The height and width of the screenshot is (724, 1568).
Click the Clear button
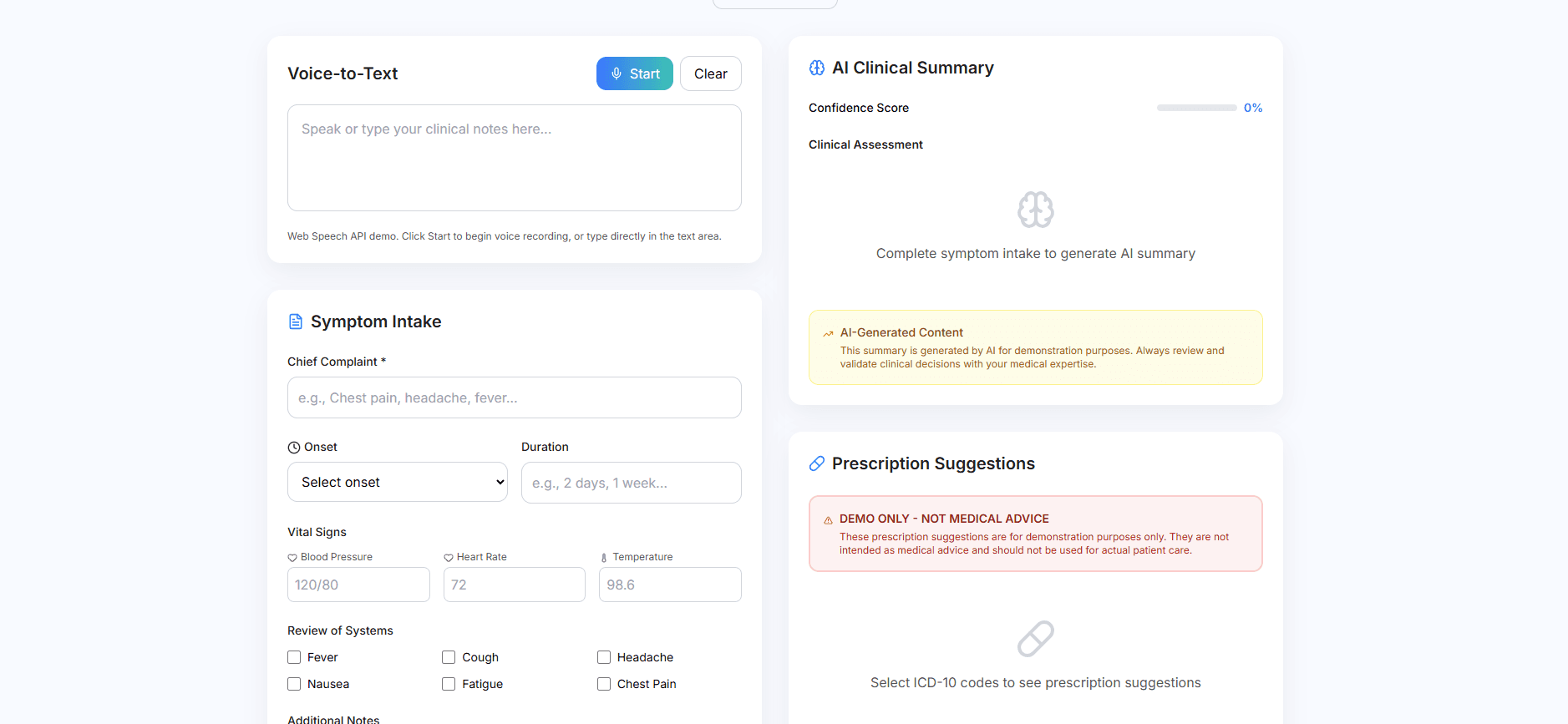710,73
